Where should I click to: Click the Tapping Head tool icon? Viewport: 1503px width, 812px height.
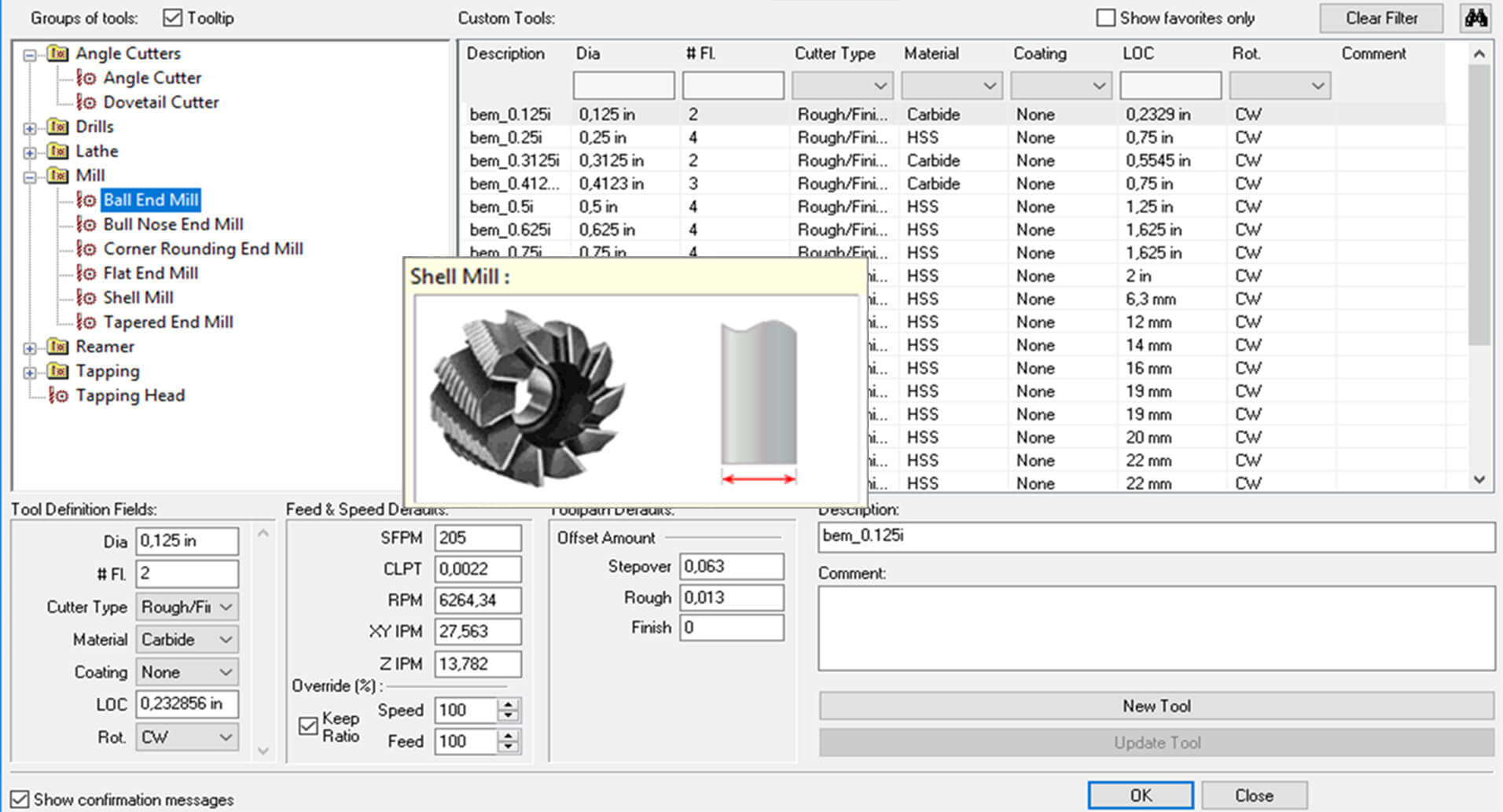tap(60, 395)
